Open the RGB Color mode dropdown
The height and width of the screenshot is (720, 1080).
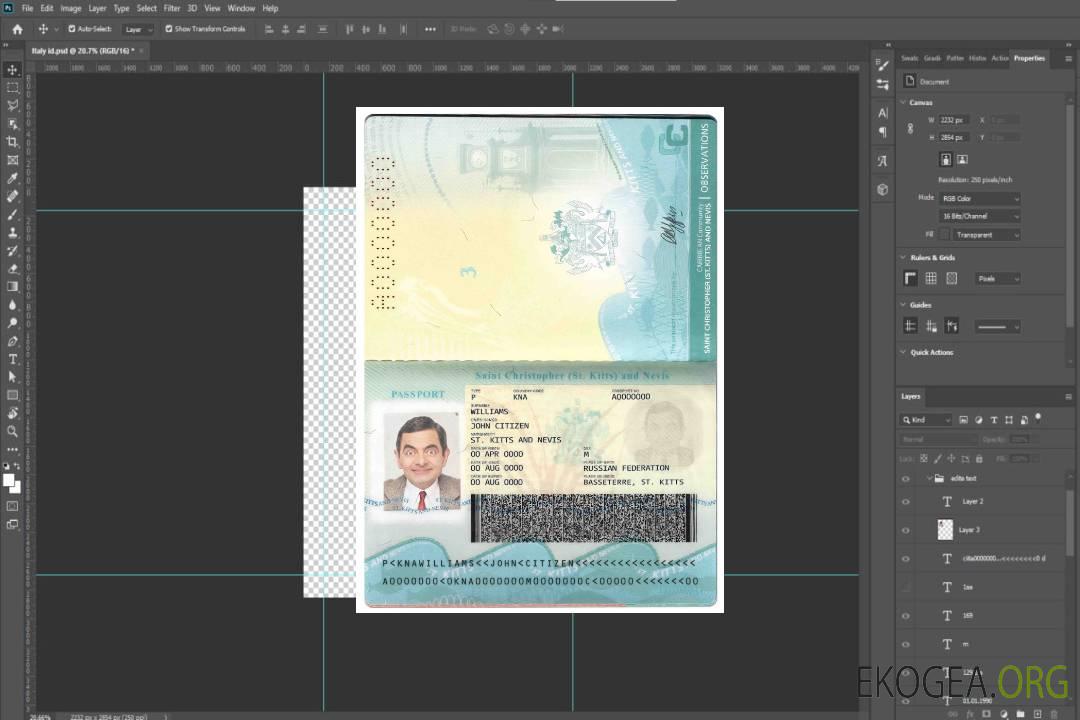tap(979, 198)
